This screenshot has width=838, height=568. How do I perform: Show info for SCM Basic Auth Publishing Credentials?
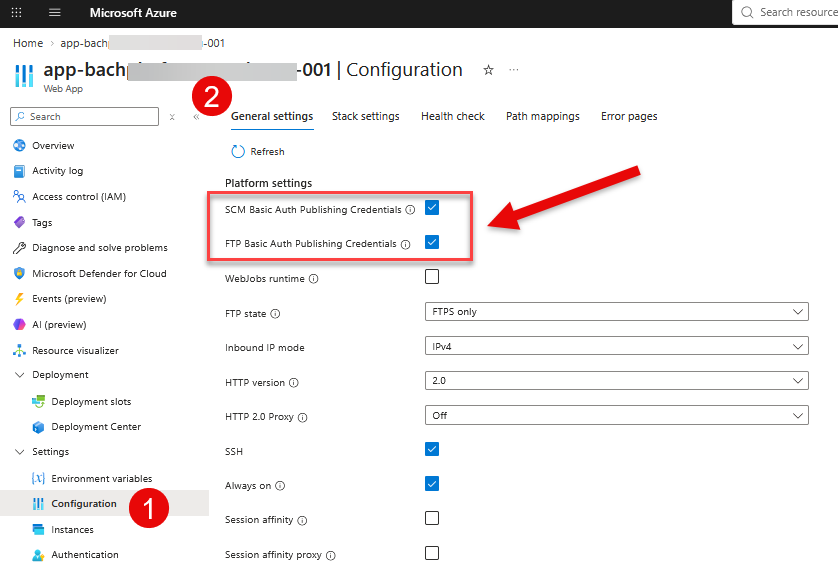click(x=410, y=210)
